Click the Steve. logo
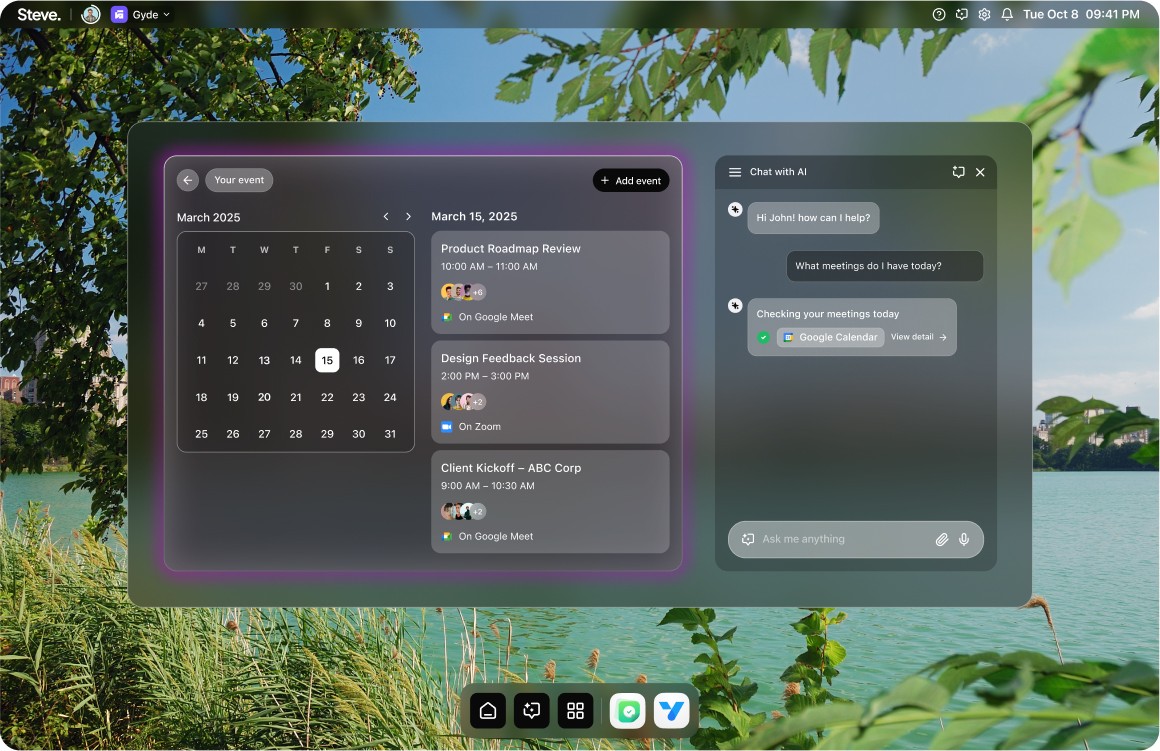This screenshot has height=751, width=1160. 38,14
